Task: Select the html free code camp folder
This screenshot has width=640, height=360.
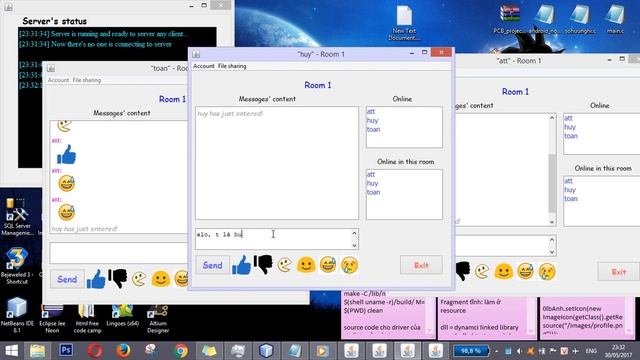Action: click(87, 319)
